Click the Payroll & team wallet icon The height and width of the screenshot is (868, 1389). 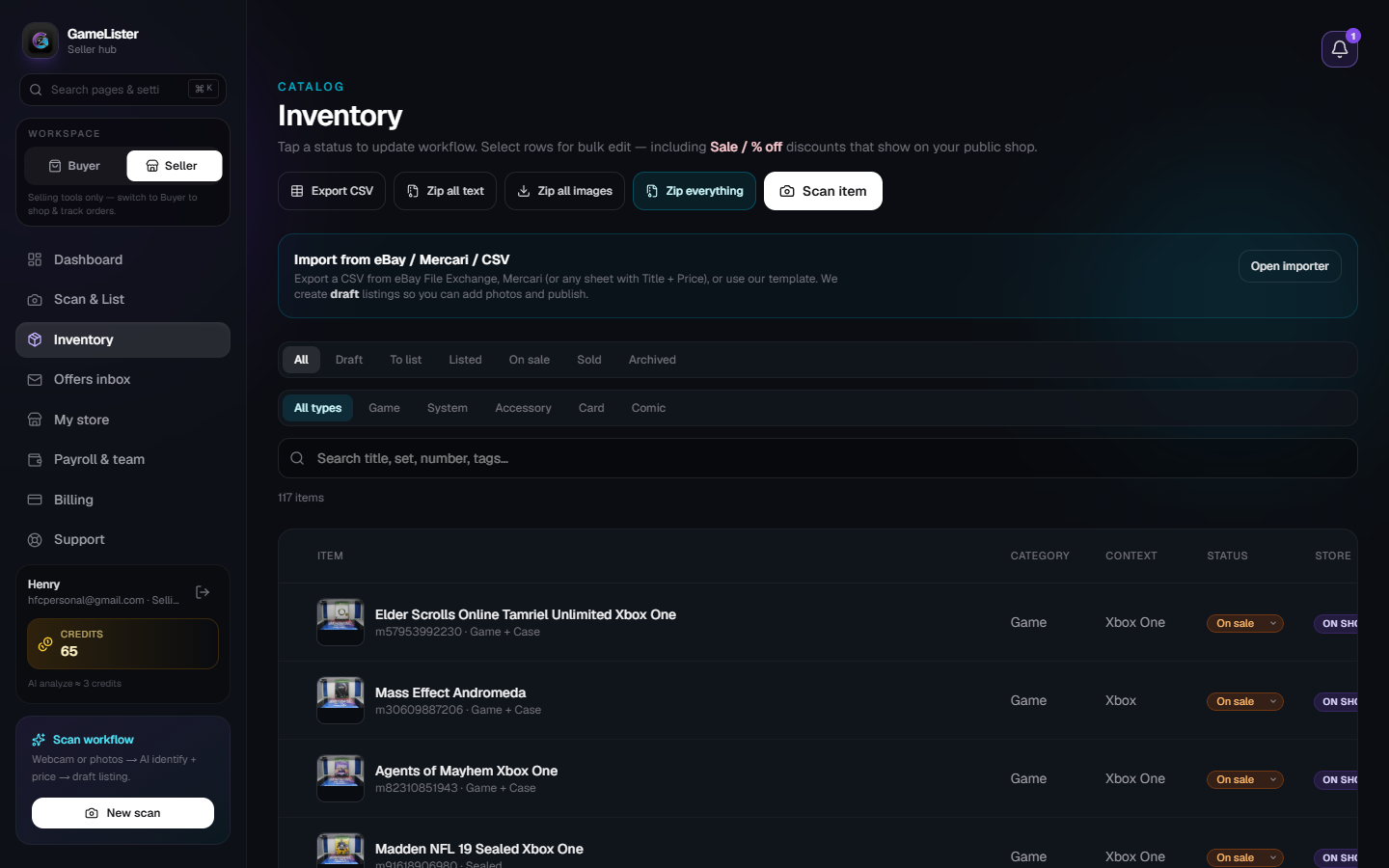(35, 460)
